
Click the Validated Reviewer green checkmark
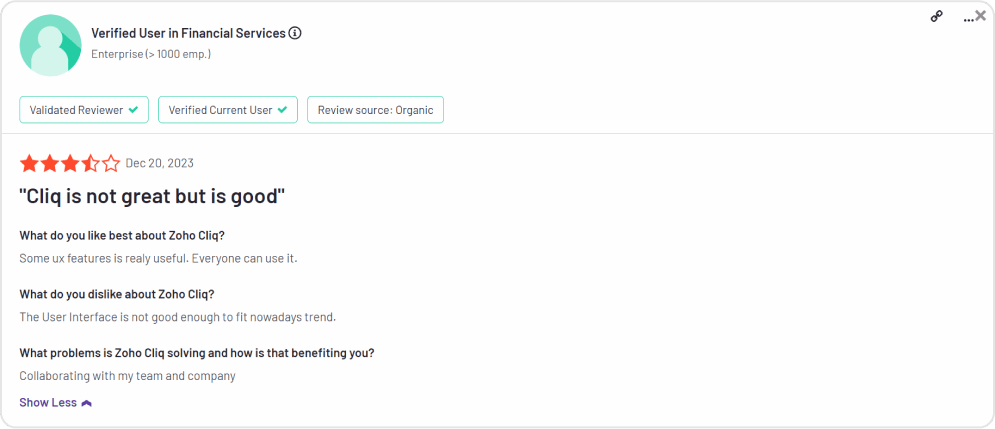click(133, 110)
